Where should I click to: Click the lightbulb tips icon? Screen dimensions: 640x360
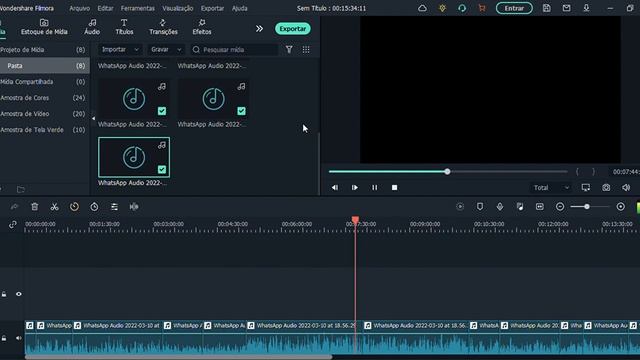pyautogui.click(x=442, y=8)
